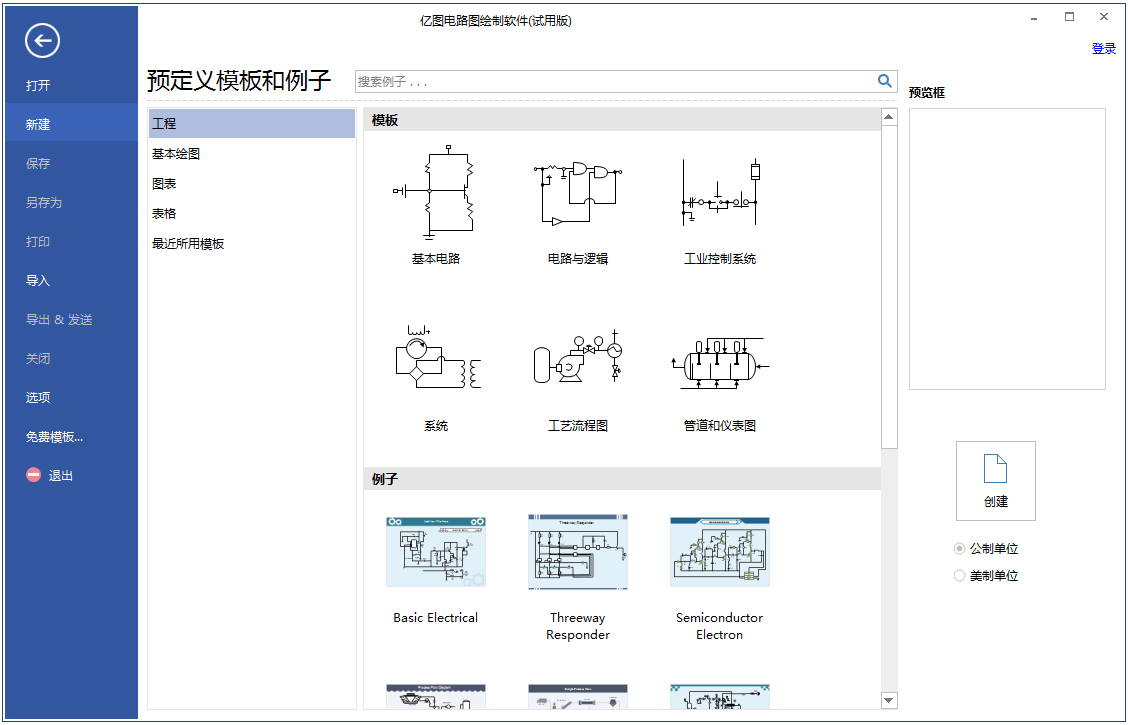
Task: Click the 基本电路 template label
Action: point(436,259)
